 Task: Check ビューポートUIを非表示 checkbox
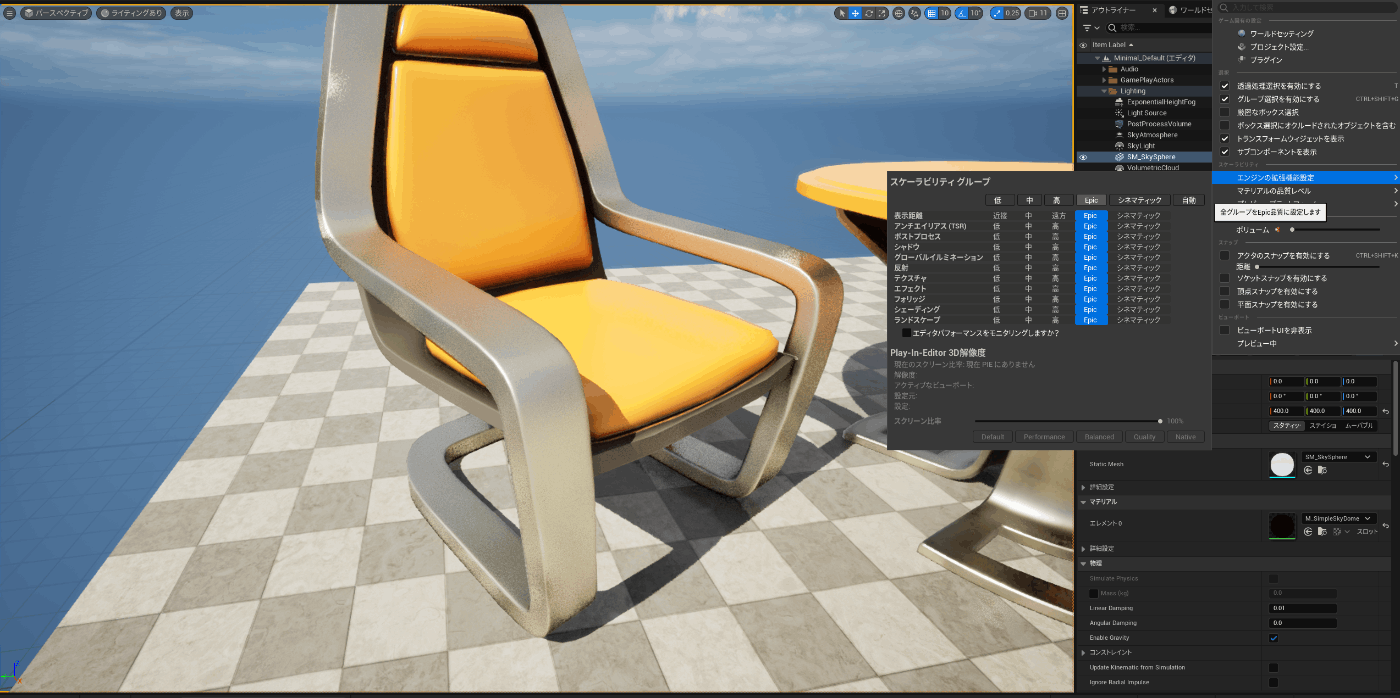pos(1224,330)
